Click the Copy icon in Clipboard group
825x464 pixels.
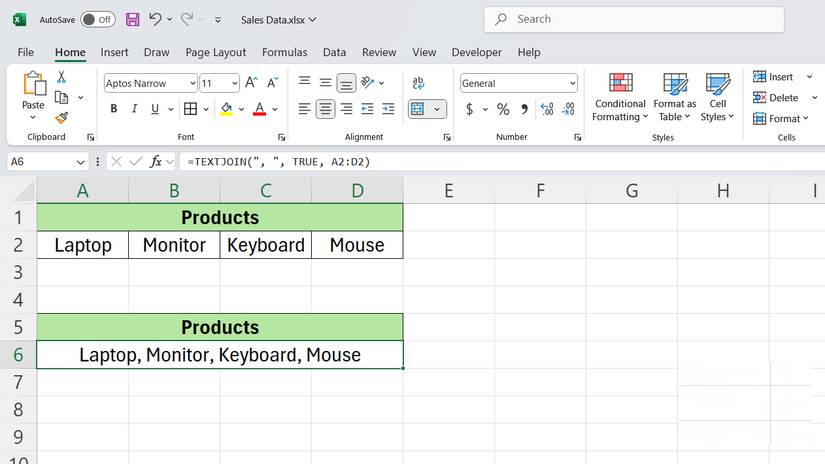pos(62,97)
